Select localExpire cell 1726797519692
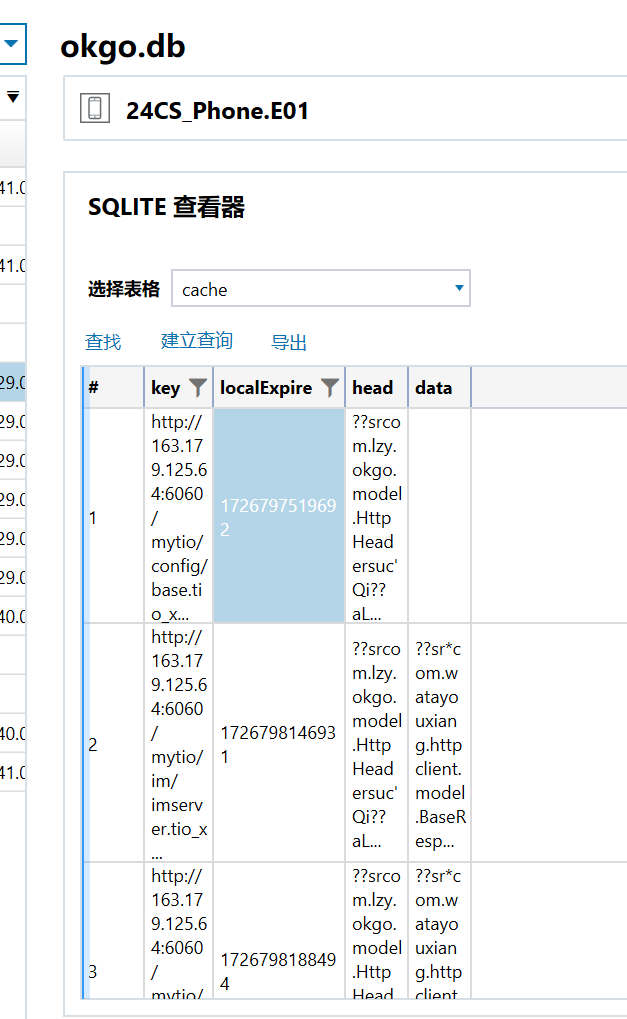Image resolution: width=627 pixels, height=1019 pixels. (279, 515)
